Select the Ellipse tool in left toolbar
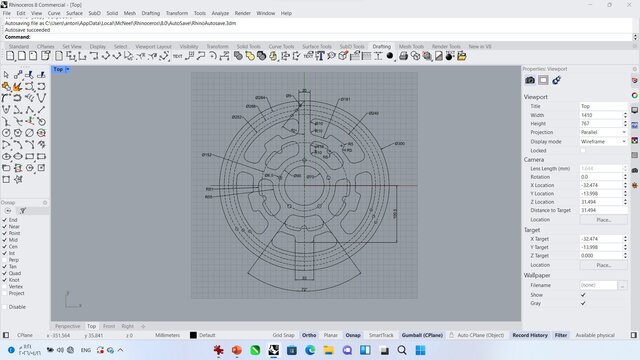Image resolution: width=640 pixels, height=360 pixels. (x=6, y=156)
